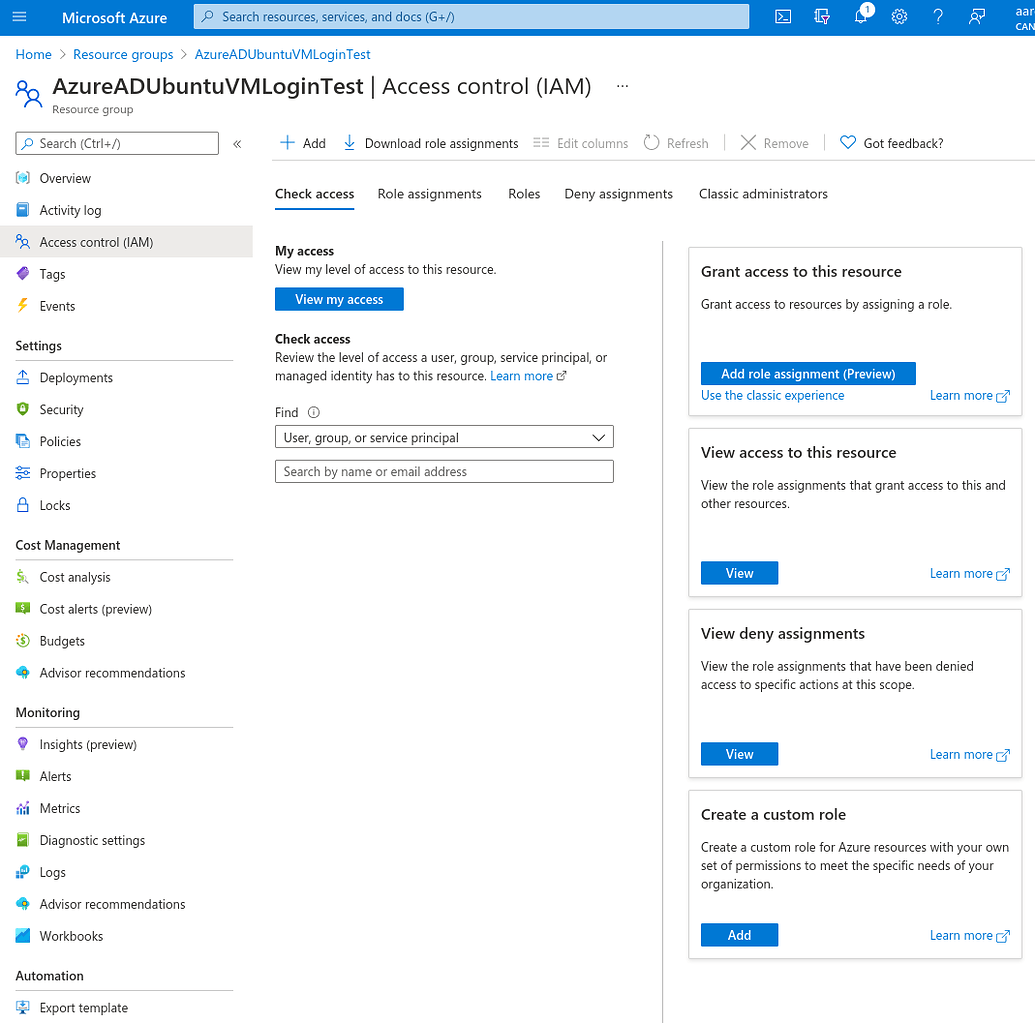This screenshot has width=1035, height=1023.
Task: Open the Find scope dropdown
Action: pyautogui.click(x=444, y=437)
